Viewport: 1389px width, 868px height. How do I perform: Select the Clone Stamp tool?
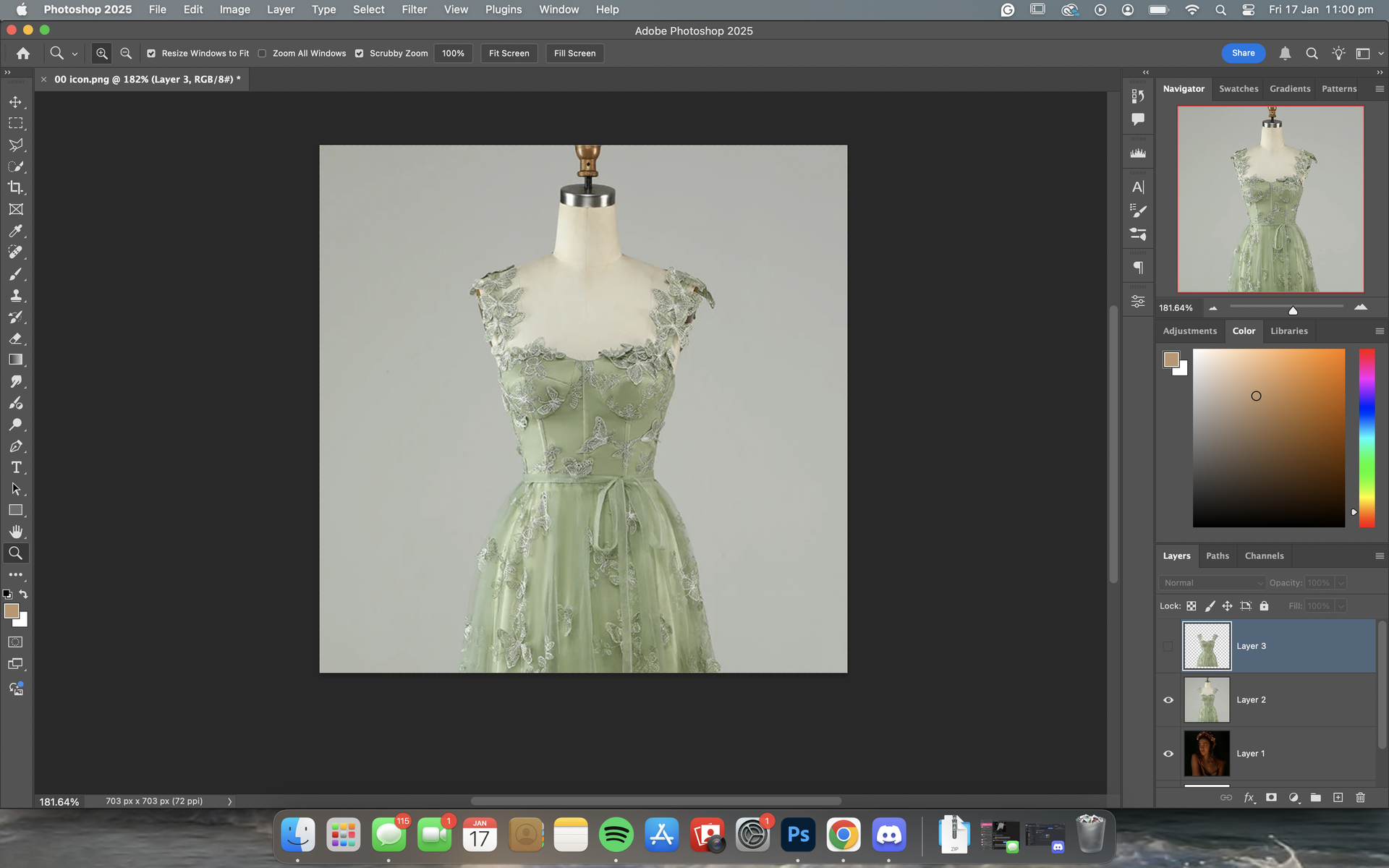(15, 295)
